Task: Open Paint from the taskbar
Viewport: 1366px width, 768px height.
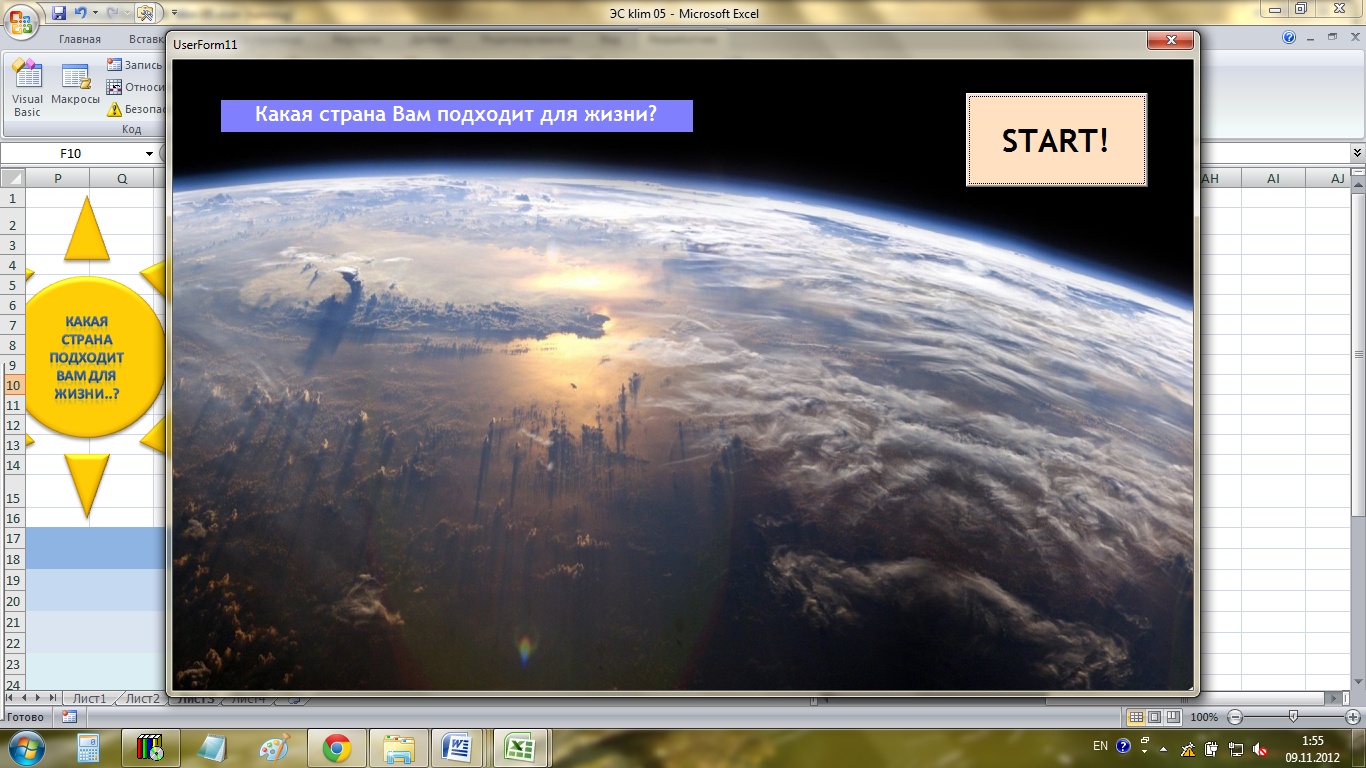Action: point(273,748)
